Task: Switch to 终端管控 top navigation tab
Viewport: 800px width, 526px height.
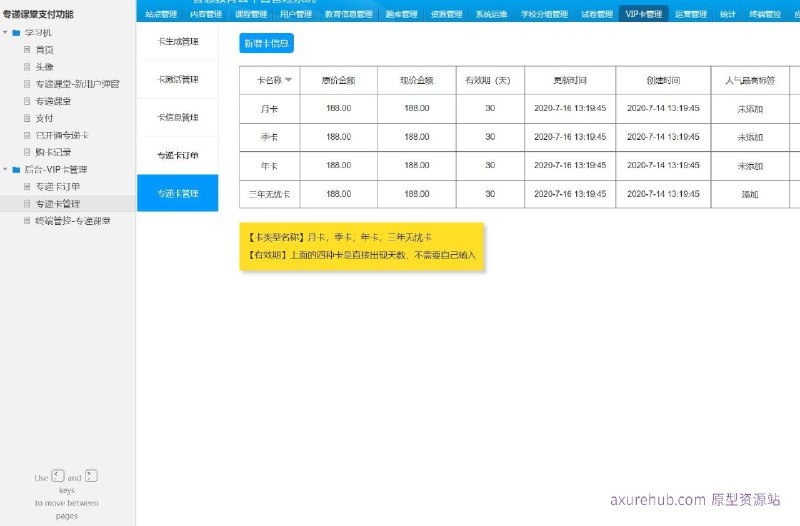Action: [765, 14]
